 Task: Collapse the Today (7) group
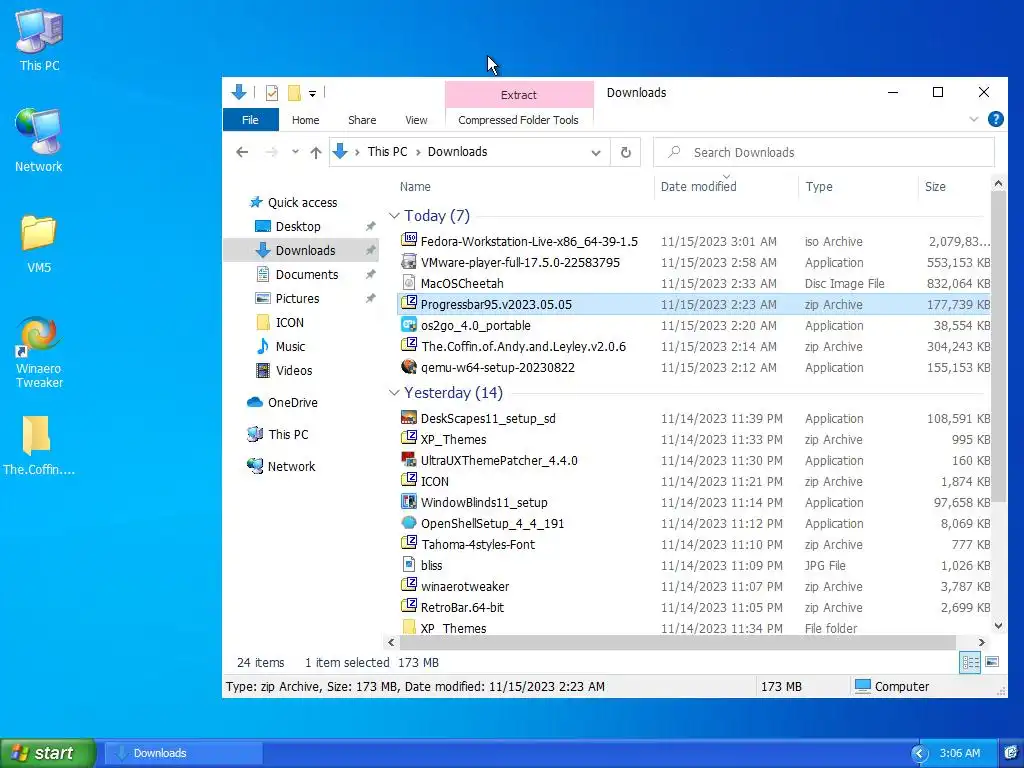(x=394, y=216)
